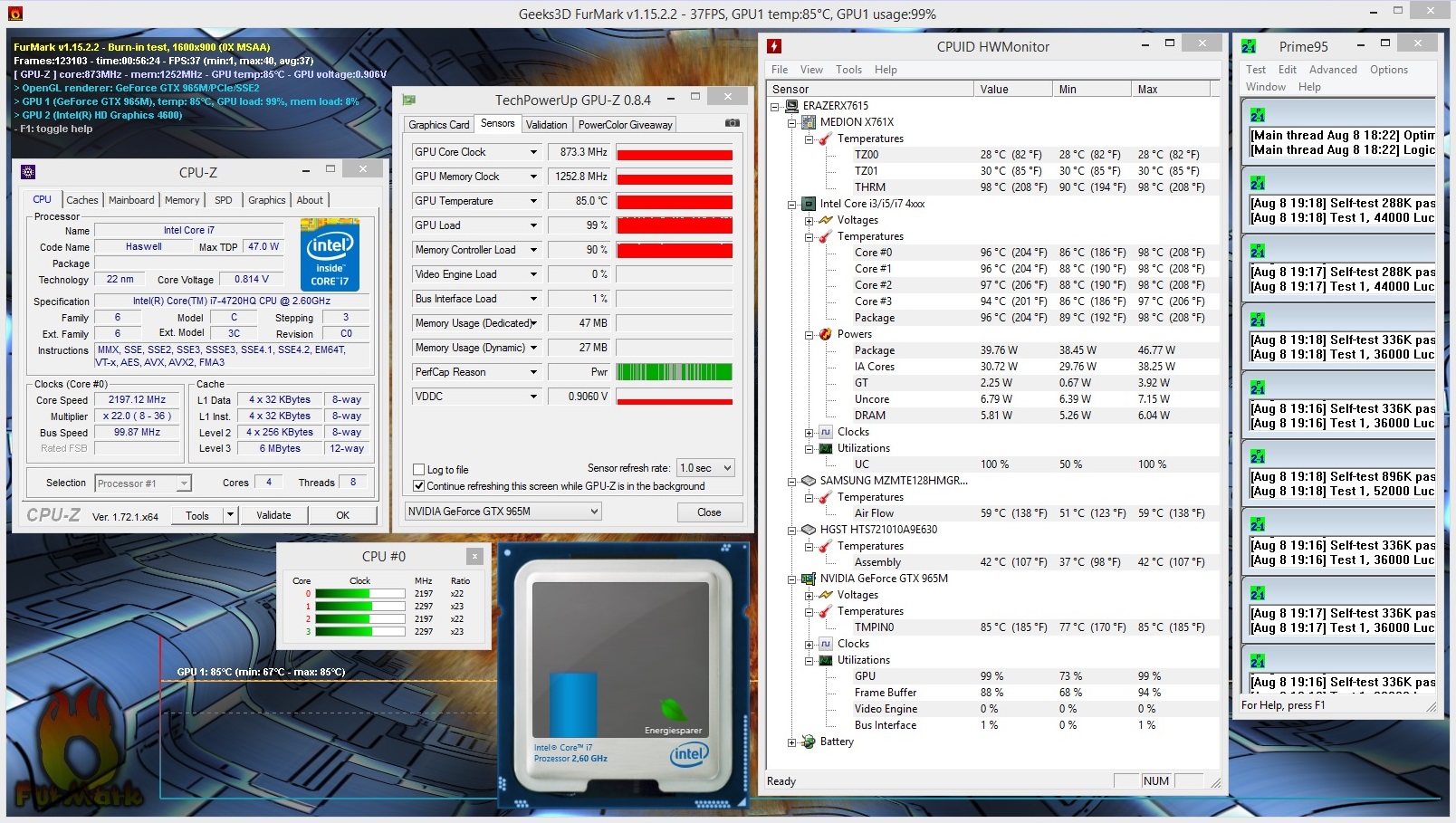Click the GPU-Z window title icon

tap(408, 100)
